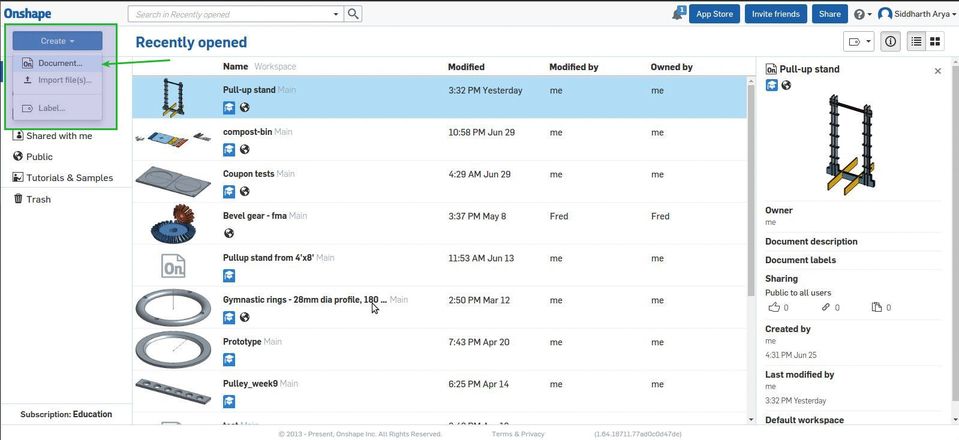The height and width of the screenshot is (440, 959).
Task: Click the Invite friends button
Action: click(776, 14)
